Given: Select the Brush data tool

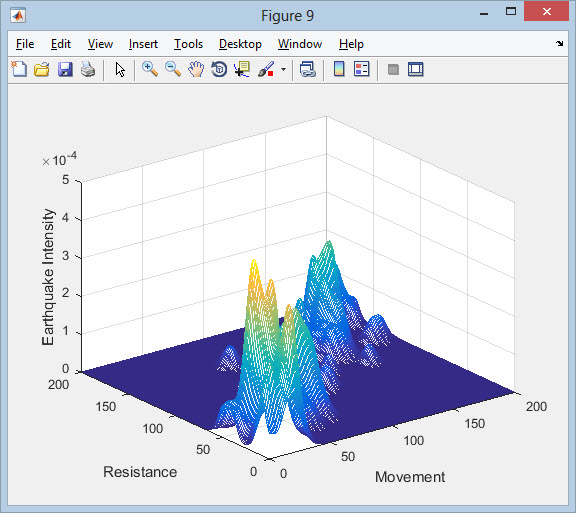Looking at the screenshot, I should pyautogui.click(x=266, y=69).
